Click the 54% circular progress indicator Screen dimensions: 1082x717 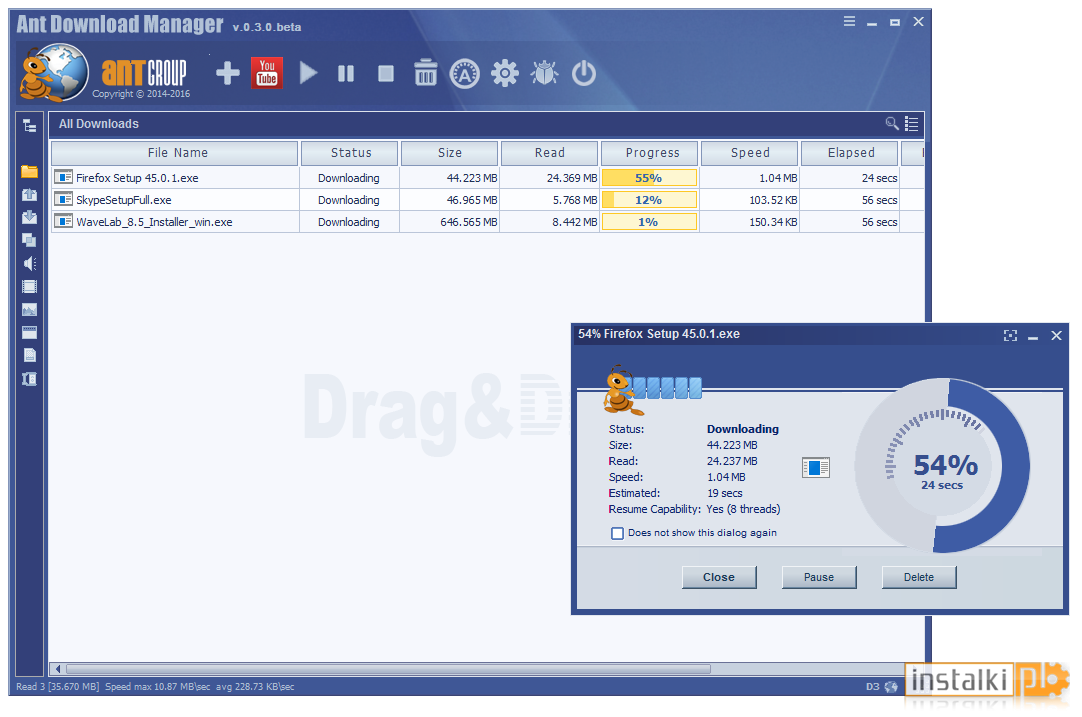click(x=943, y=466)
